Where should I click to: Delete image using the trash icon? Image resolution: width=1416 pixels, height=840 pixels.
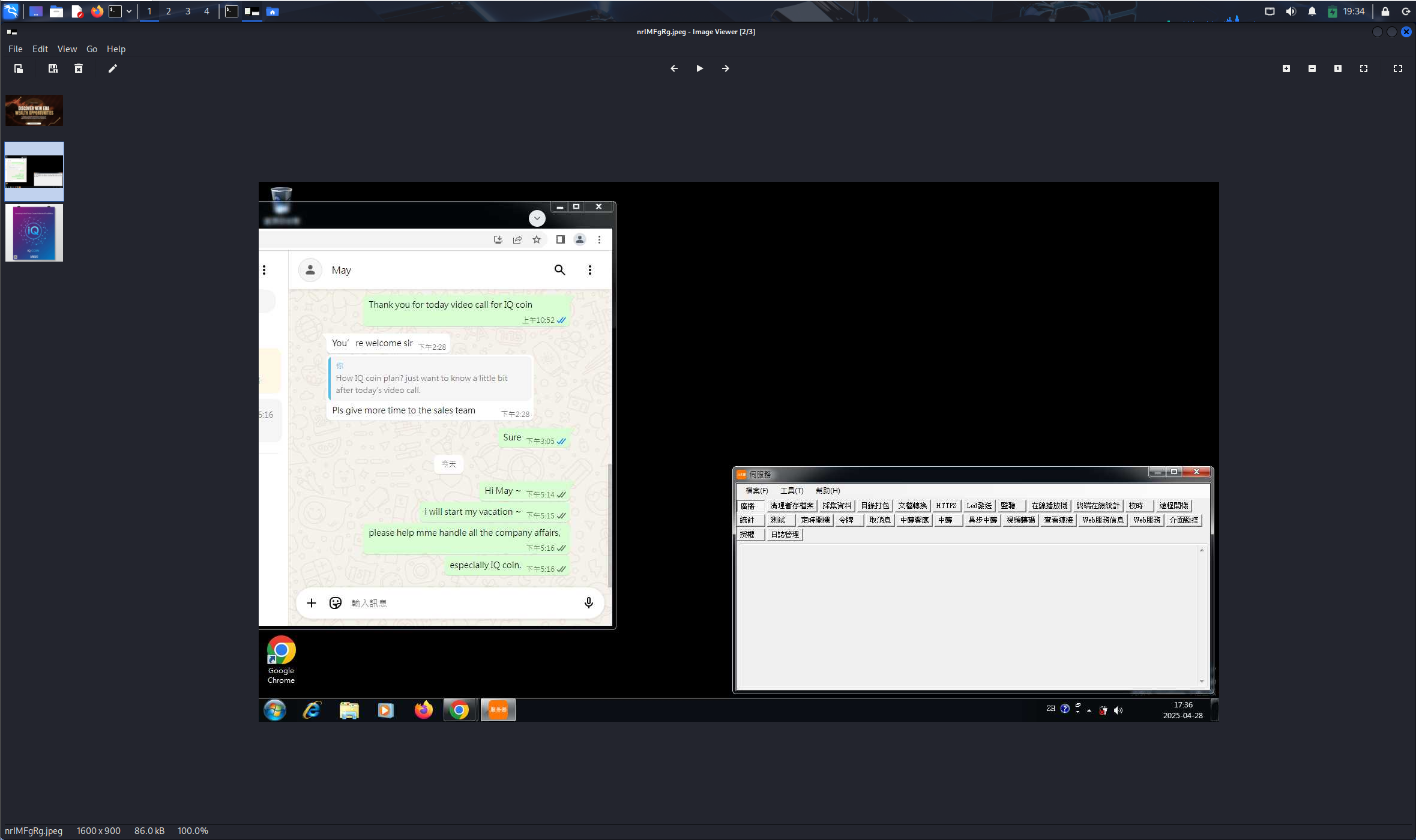(x=79, y=68)
